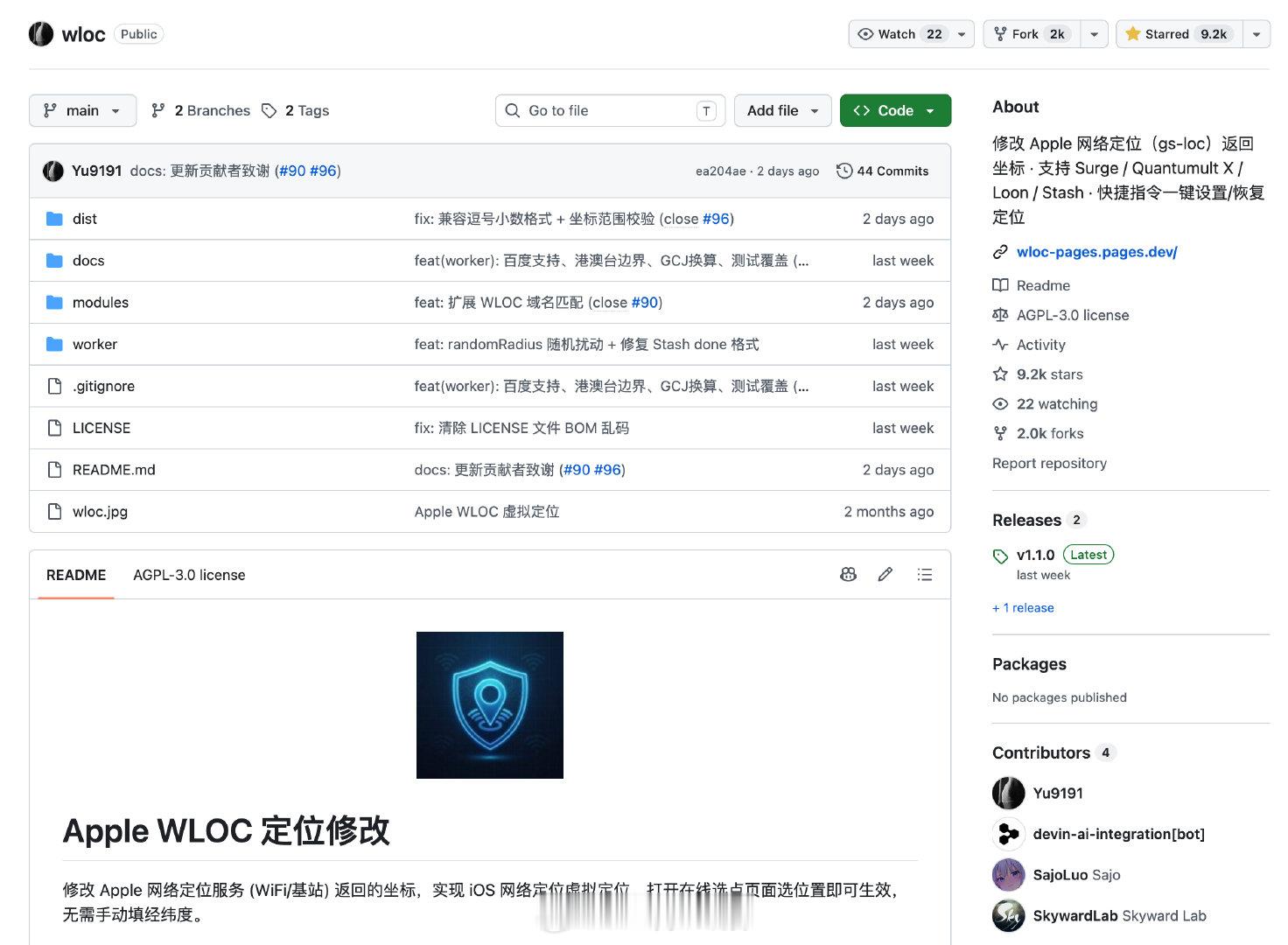
Task: Click the tag icon beside v1.1.0 release
Action: [1000, 556]
